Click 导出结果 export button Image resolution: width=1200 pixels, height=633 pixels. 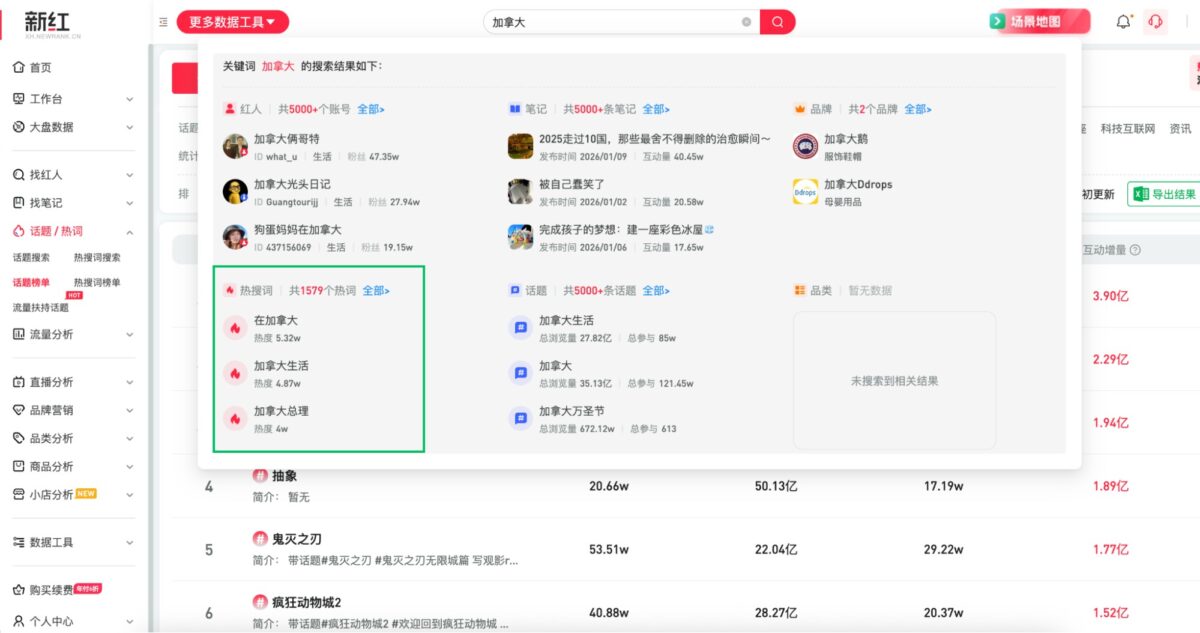pyautogui.click(x=1164, y=194)
